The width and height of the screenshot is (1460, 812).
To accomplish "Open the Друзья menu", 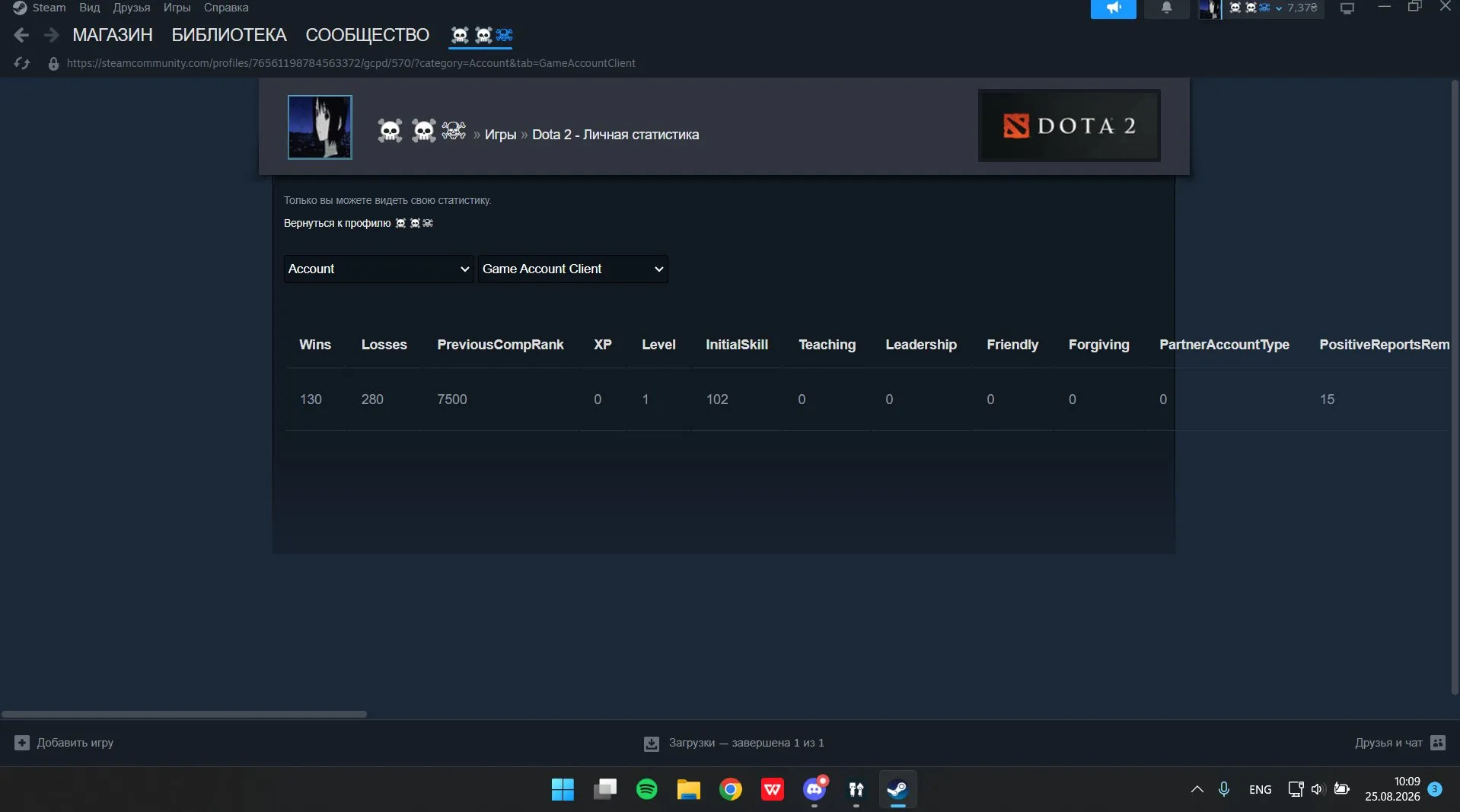I will pos(132,8).
